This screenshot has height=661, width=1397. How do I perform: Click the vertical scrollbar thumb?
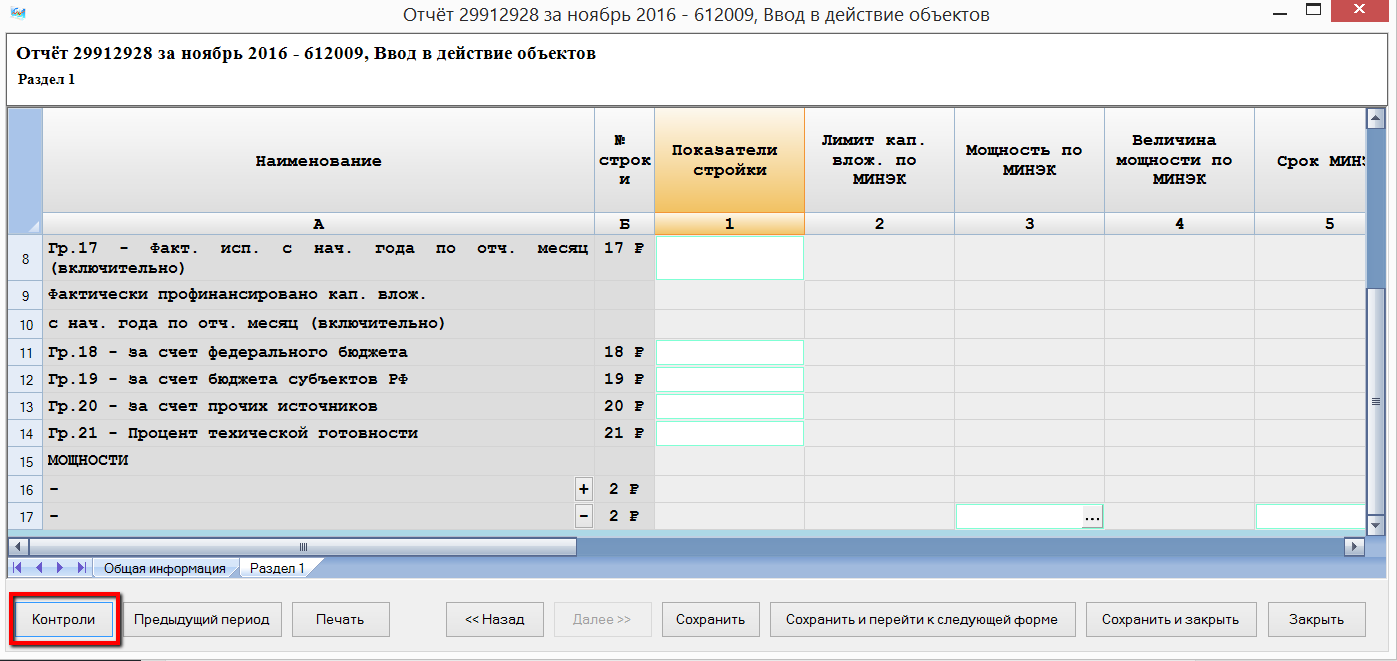tap(1376, 402)
